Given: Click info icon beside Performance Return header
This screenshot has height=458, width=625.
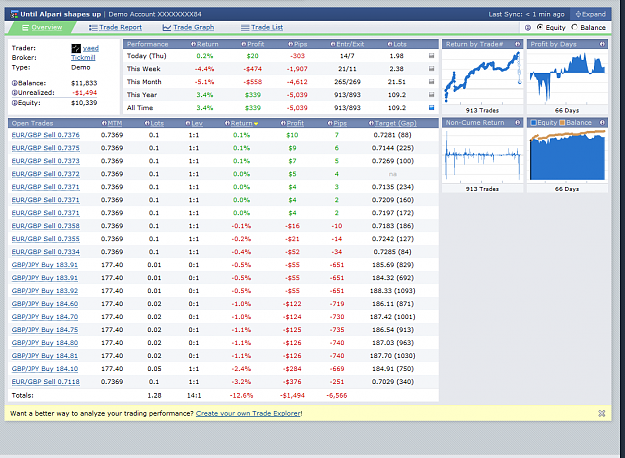Looking at the screenshot, I should coord(193,44).
